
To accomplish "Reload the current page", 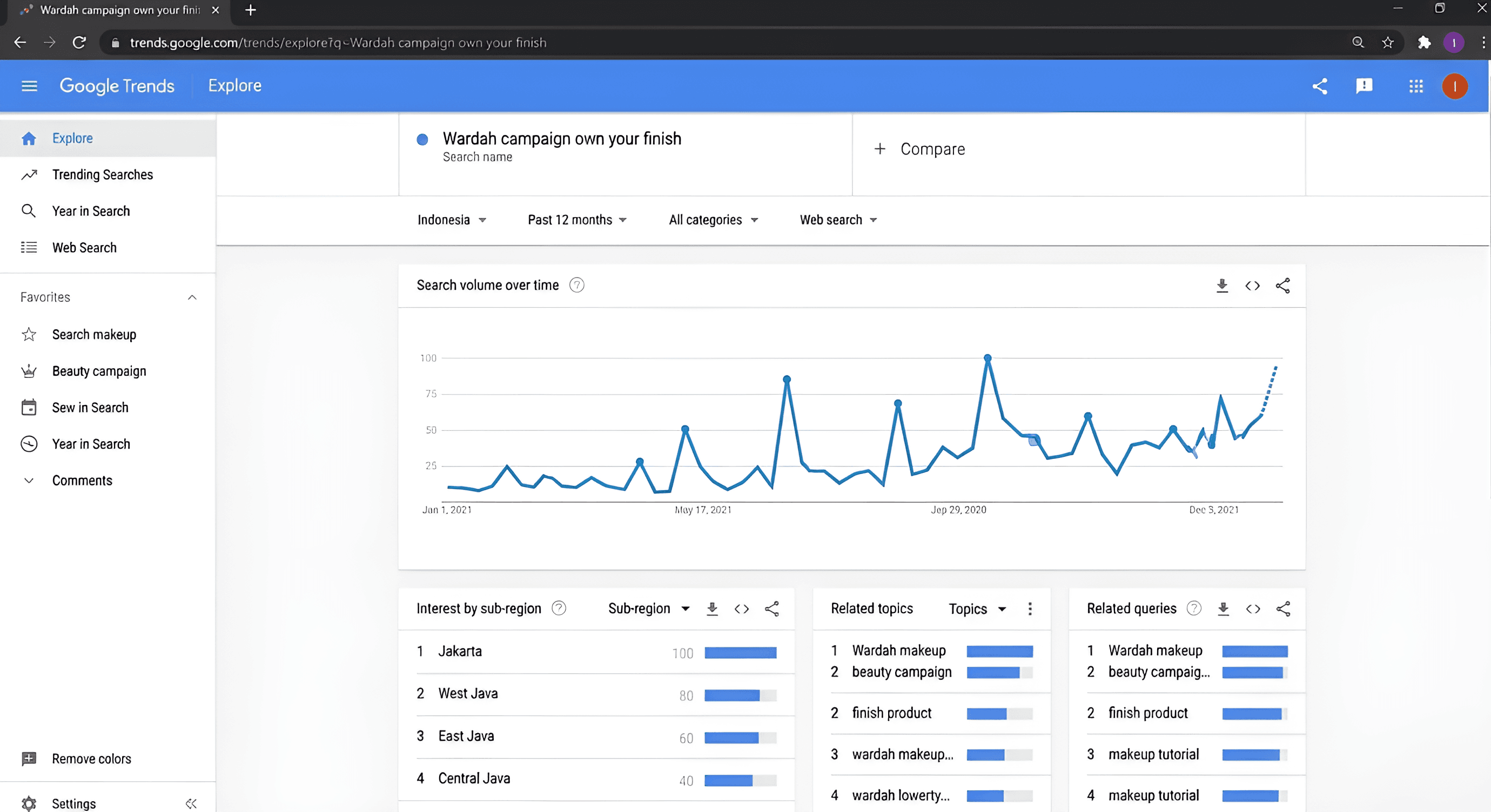I will [x=79, y=42].
